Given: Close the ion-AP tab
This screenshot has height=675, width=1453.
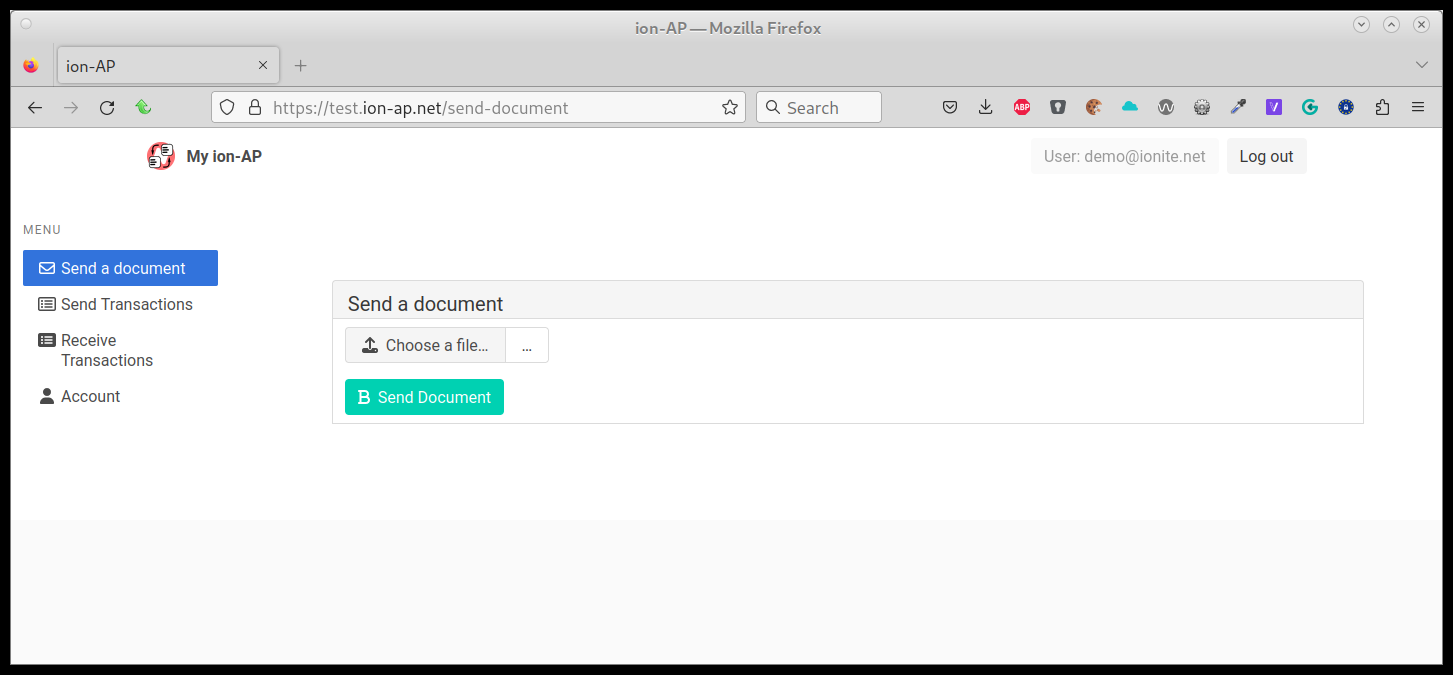Looking at the screenshot, I should pos(263,65).
